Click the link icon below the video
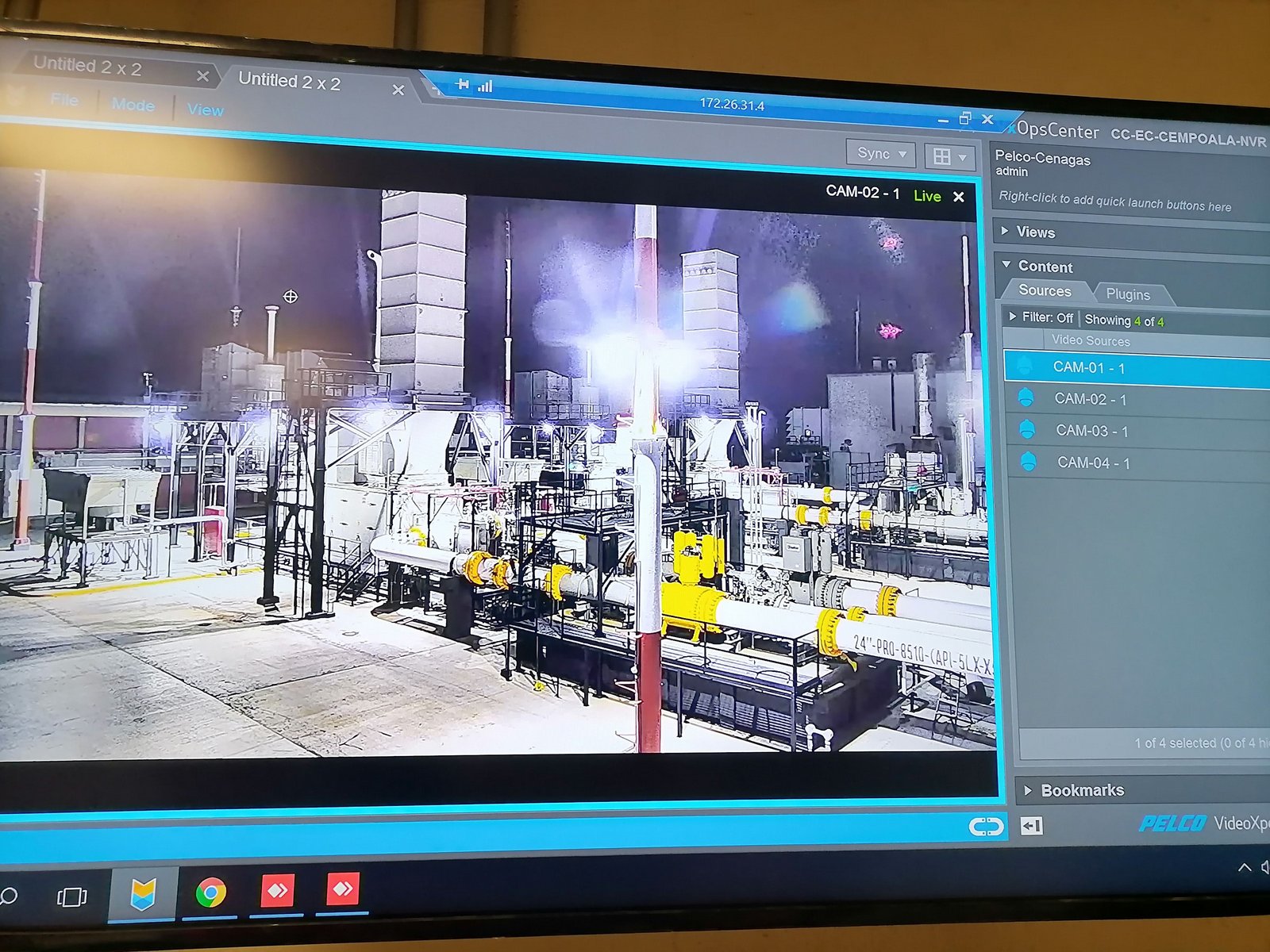Viewport: 1270px width, 952px height. tap(986, 827)
